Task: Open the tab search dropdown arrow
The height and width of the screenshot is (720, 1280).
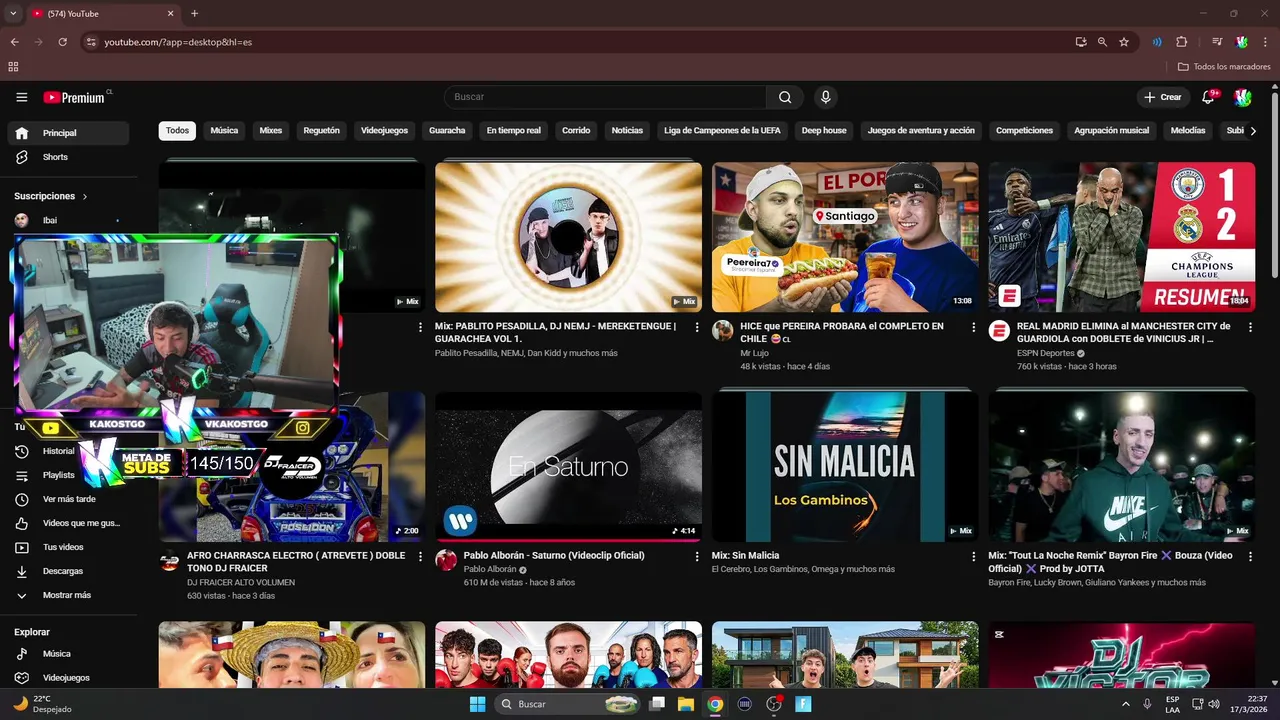Action: point(13,14)
